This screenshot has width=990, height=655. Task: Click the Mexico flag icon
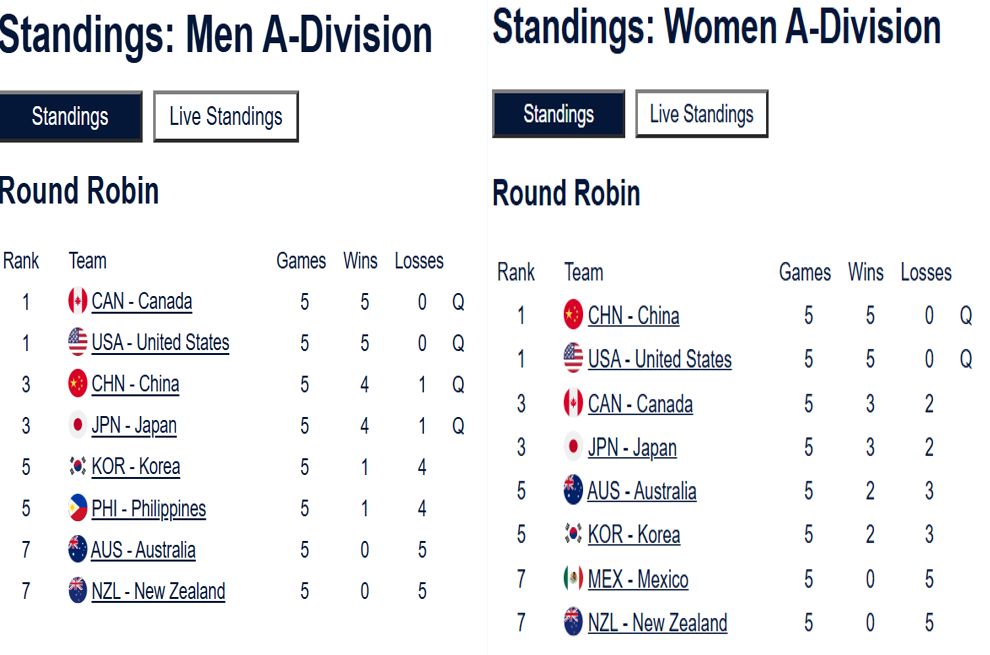click(573, 579)
